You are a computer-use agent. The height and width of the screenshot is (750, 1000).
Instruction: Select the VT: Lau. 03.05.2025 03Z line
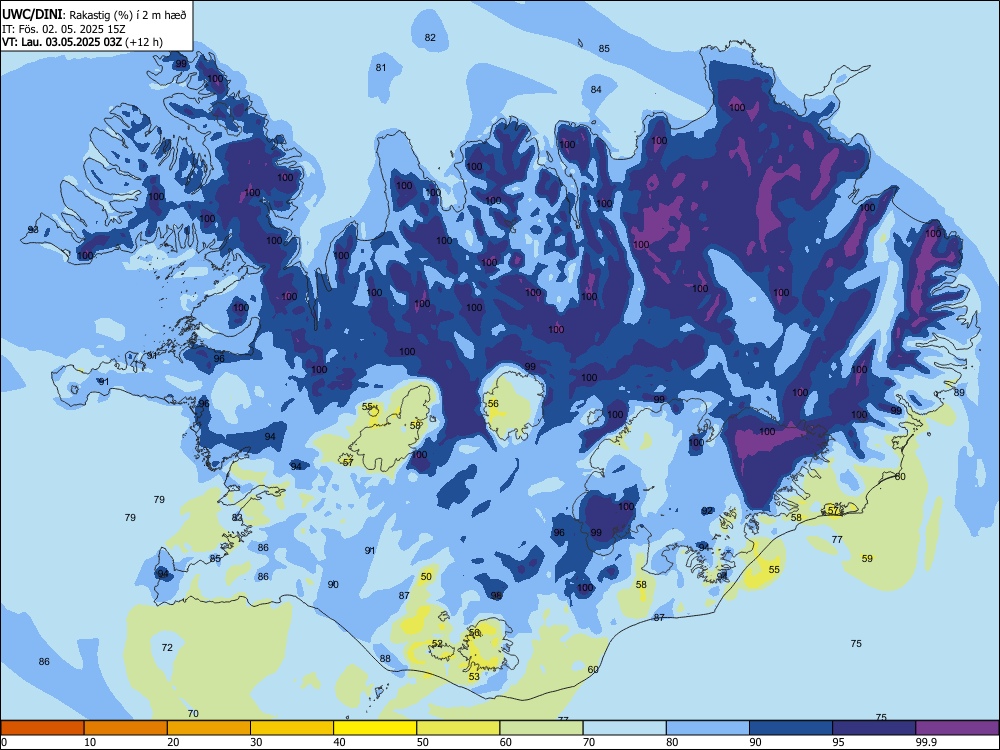(x=82, y=42)
